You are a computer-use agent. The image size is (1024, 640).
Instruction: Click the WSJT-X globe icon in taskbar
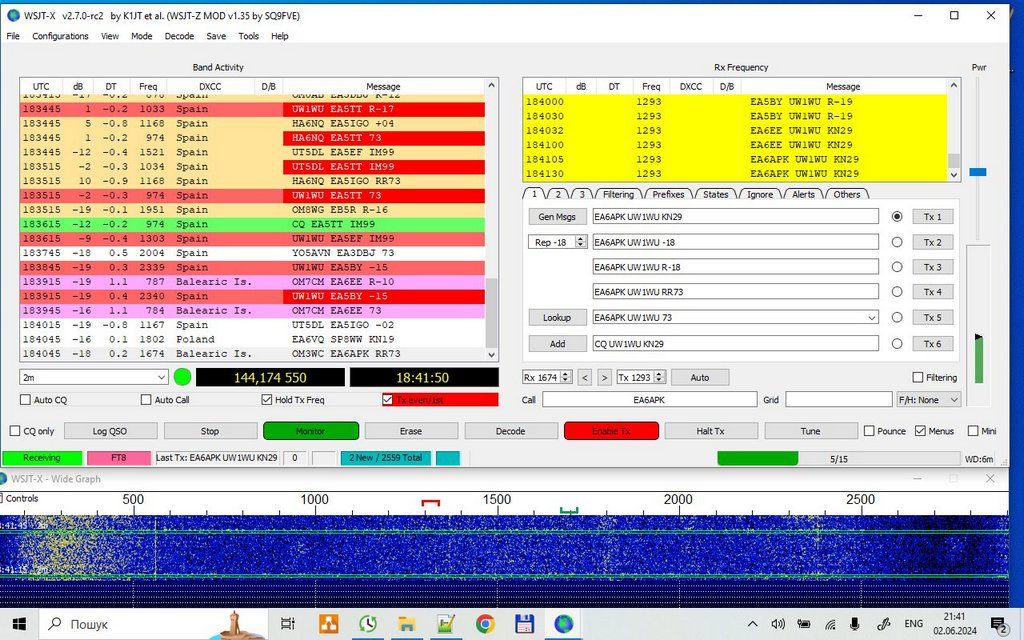(564, 624)
